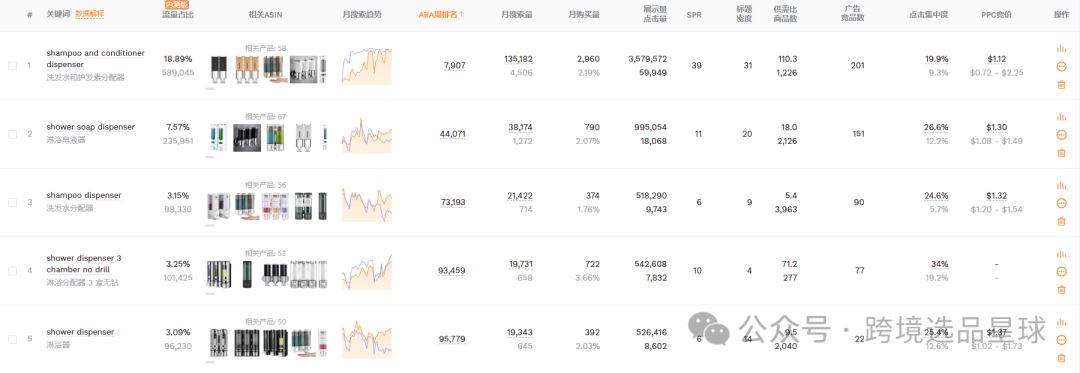Image resolution: width=1080 pixels, height=373 pixels.
Task: Delete the shampoo and conditioner dispenser keyword
Action: (1061, 85)
